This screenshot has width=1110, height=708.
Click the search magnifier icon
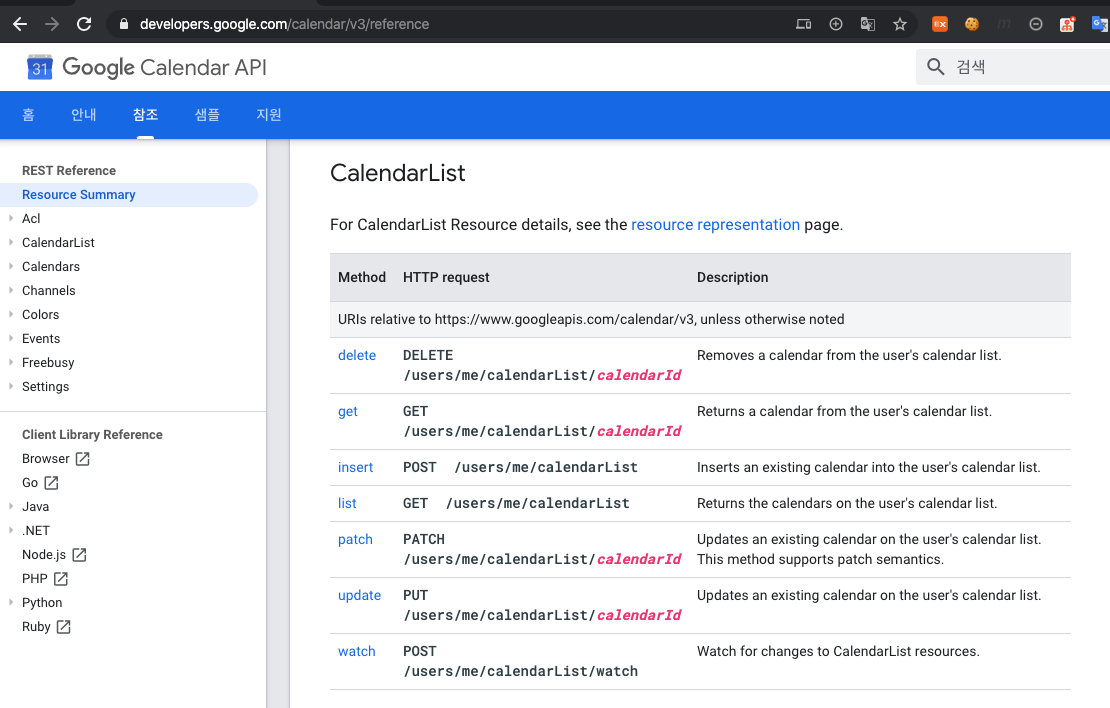coord(935,67)
